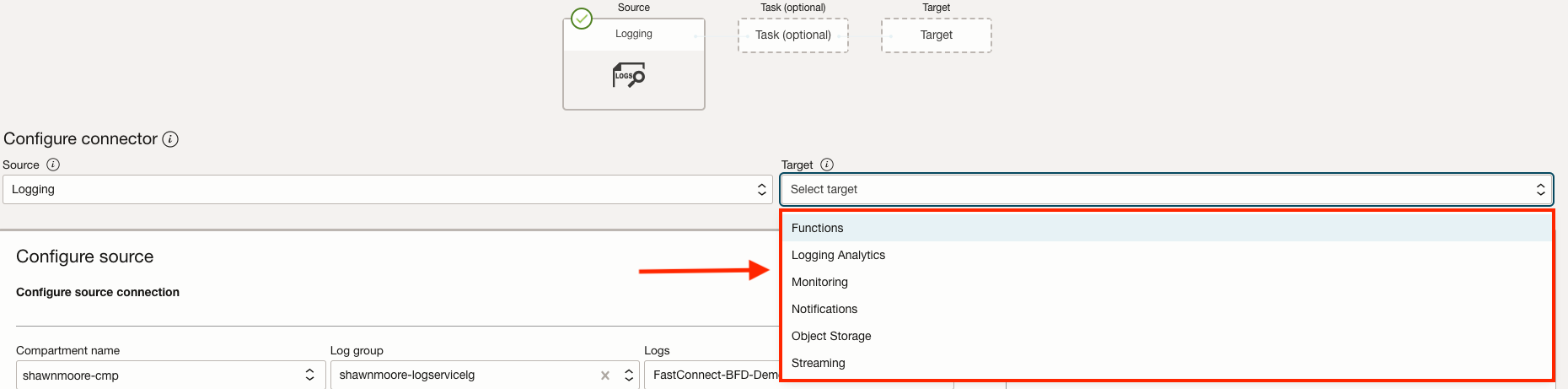Screen dimensions: 1568x389
Task: Click the Logs magnifier icon in Source box
Action: [629, 76]
